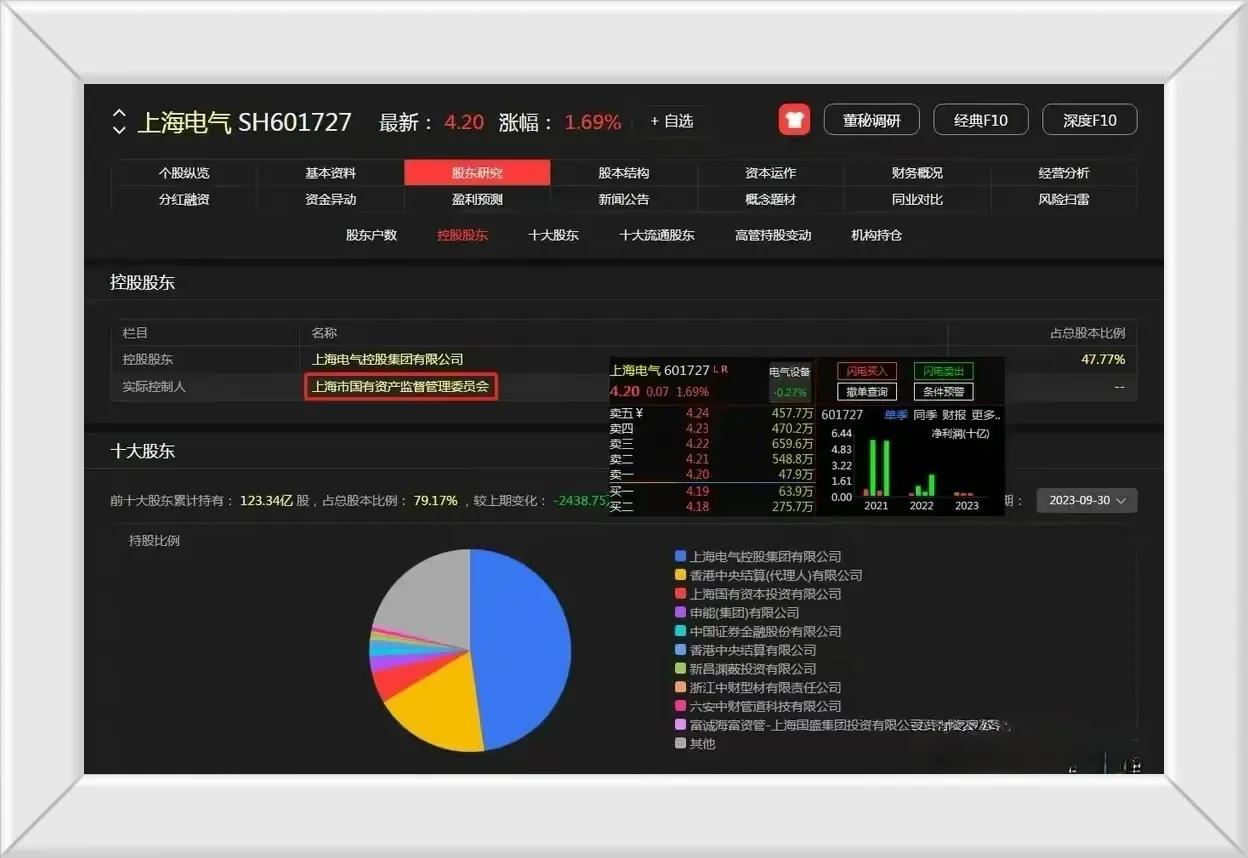The width and height of the screenshot is (1248, 858).
Task: Click the 闪电卖出 button in quote popup
Action: pyautogui.click(x=943, y=371)
